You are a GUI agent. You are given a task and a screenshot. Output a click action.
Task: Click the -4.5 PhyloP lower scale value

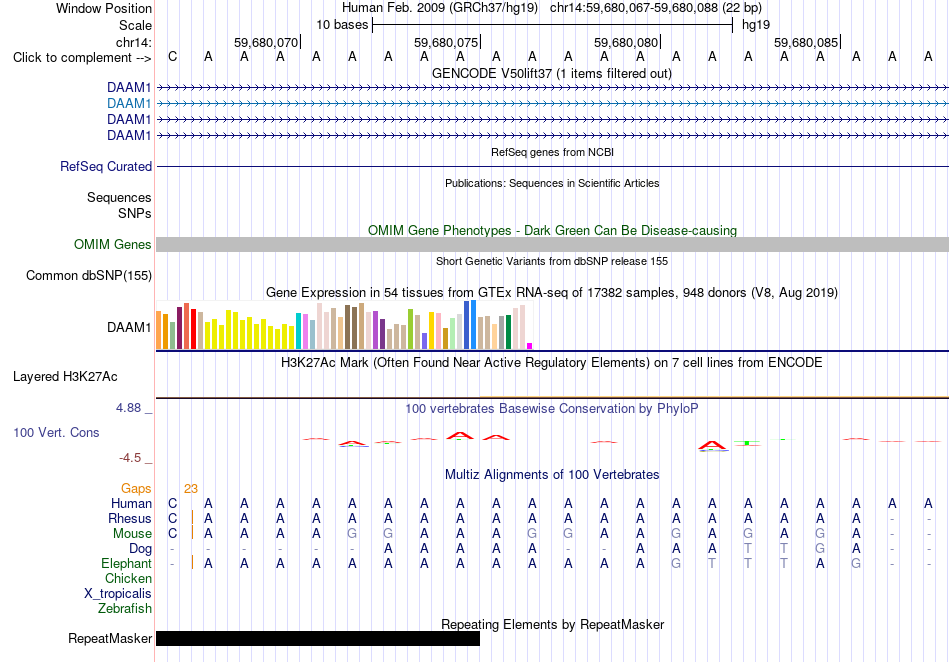[x=130, y=458]
